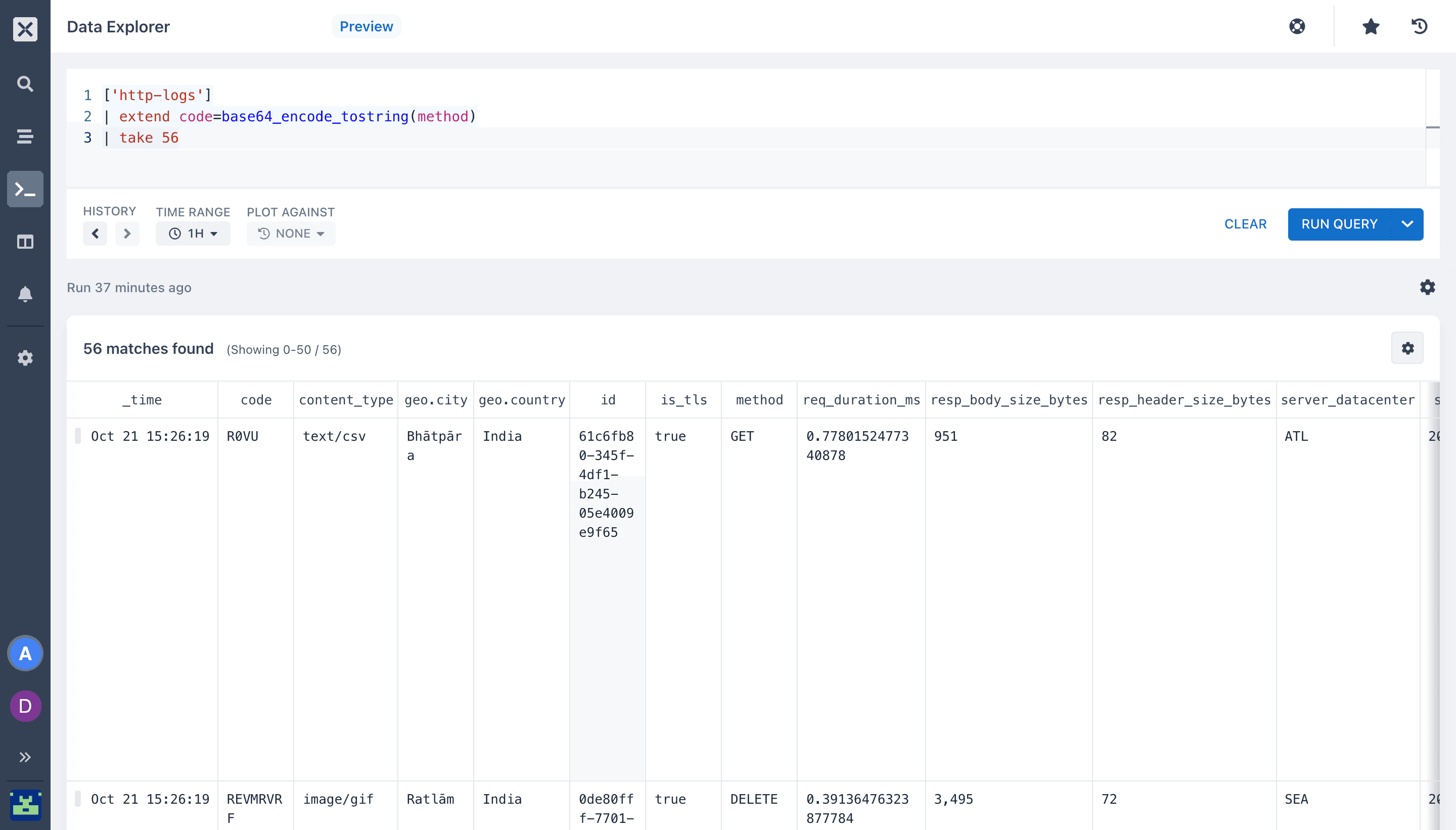Click the Preview badge
Viewport: 1456px width, 830px height.
tap(366, 26)
